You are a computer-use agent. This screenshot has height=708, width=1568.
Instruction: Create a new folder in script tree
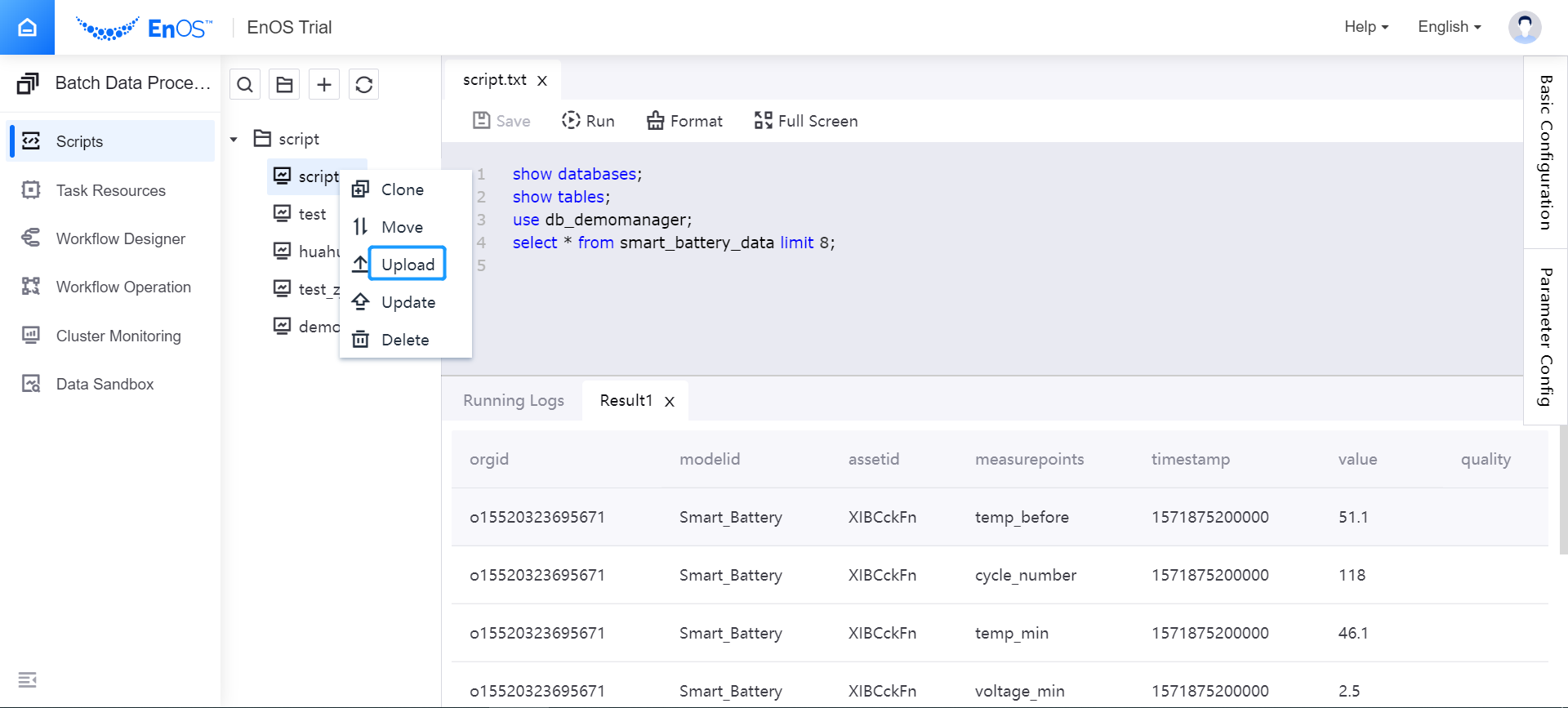(284, 84)
